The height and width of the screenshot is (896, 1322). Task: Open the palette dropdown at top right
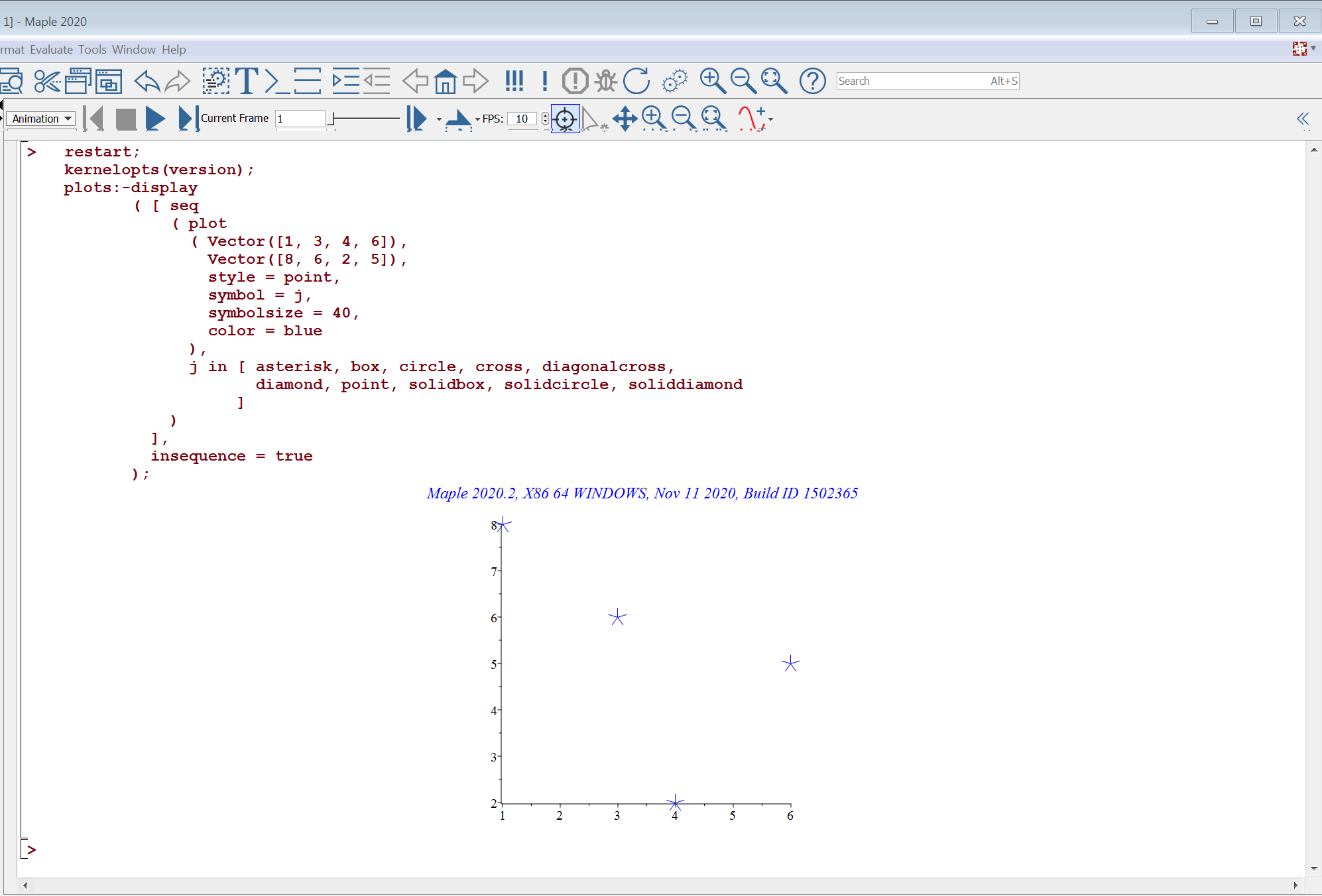1313,48
